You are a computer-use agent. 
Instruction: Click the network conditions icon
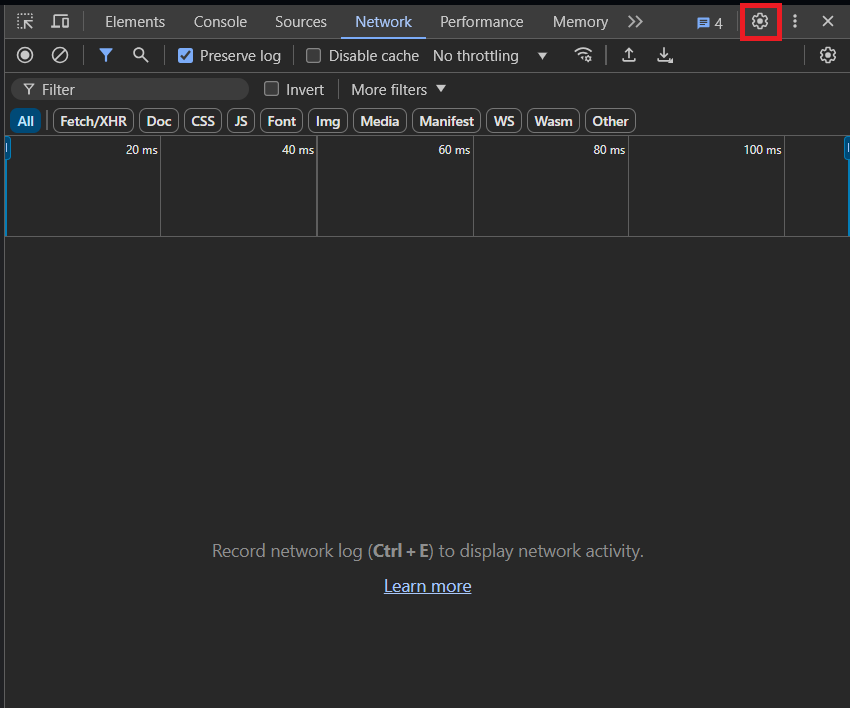click(584, 55)
